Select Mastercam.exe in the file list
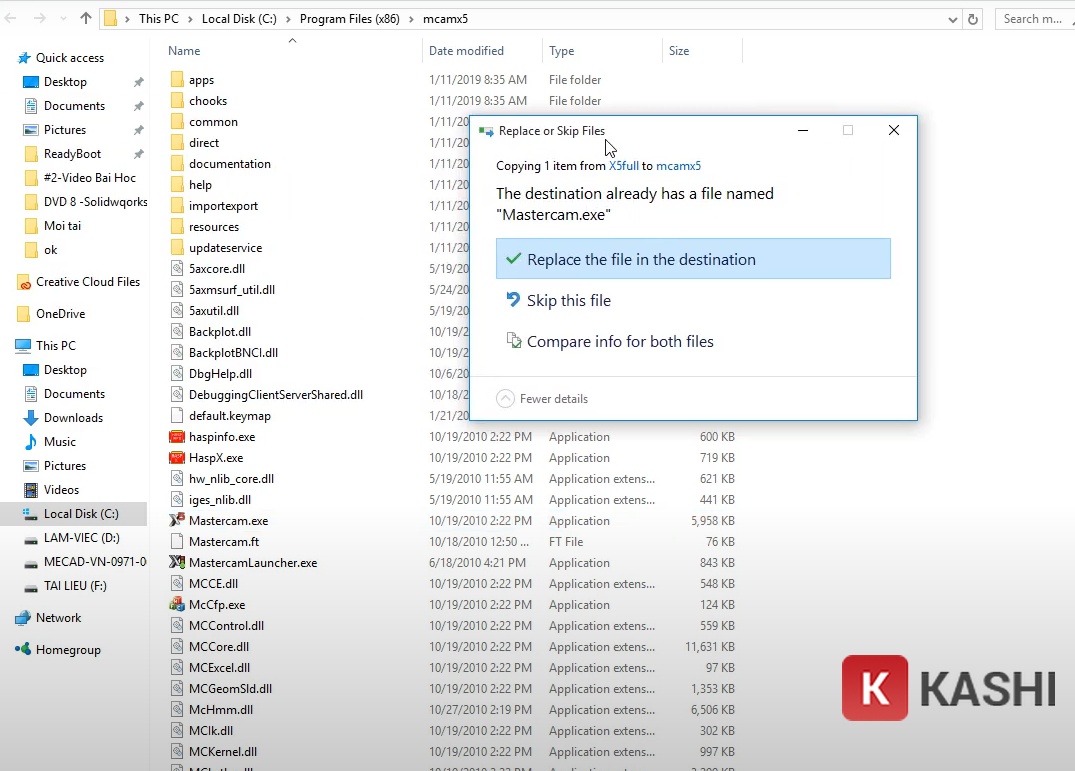Image resolution: width=1075 pixels, height=771 pixels. (x=226, y=520)
